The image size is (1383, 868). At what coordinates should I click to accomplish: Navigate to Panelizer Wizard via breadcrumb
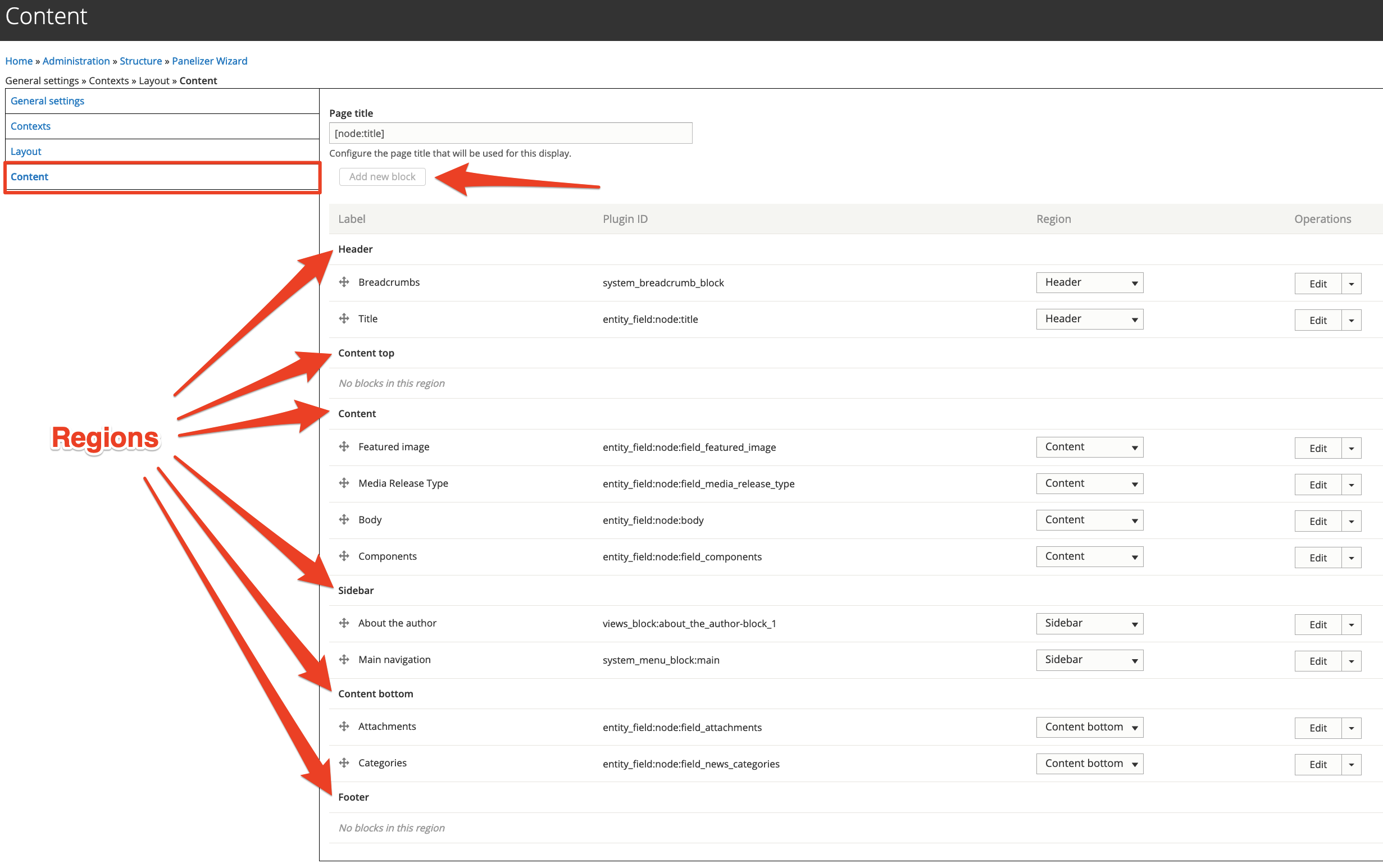[209, 60]
